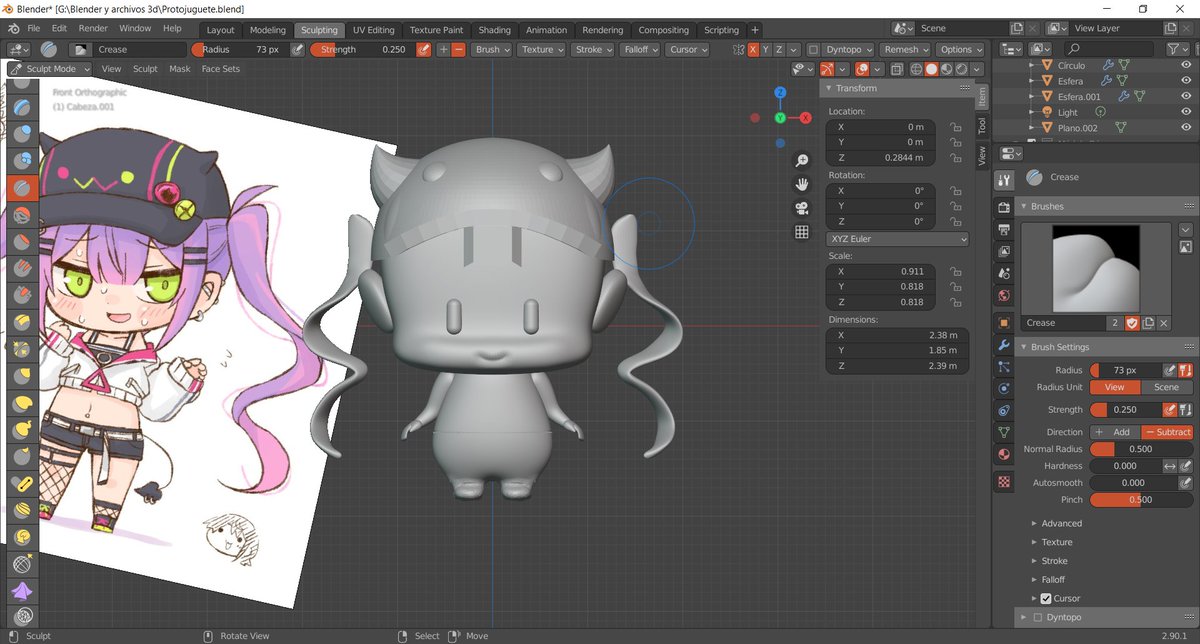Viewport: 1200px width, 644px height.
Task: Click the pan view hand icon
Action: coord(801,184)
